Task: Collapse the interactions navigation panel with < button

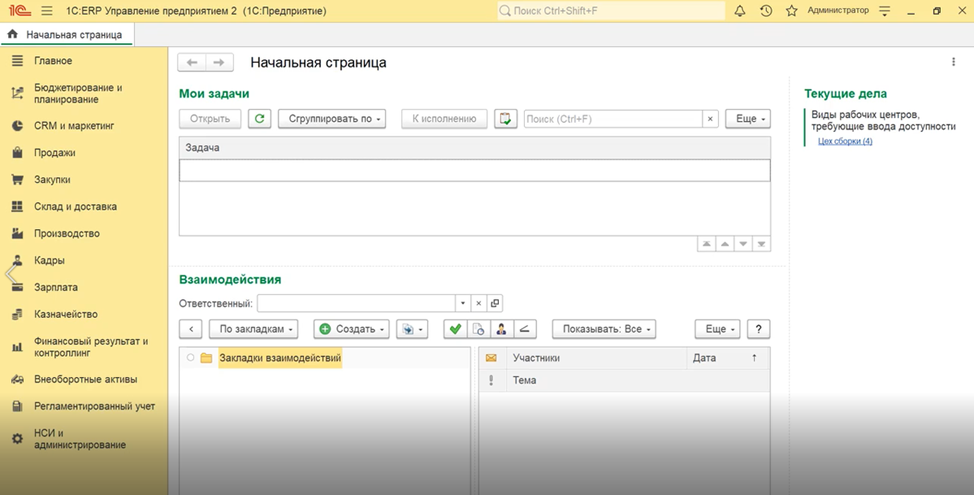Action: click(x=191, y=329)
